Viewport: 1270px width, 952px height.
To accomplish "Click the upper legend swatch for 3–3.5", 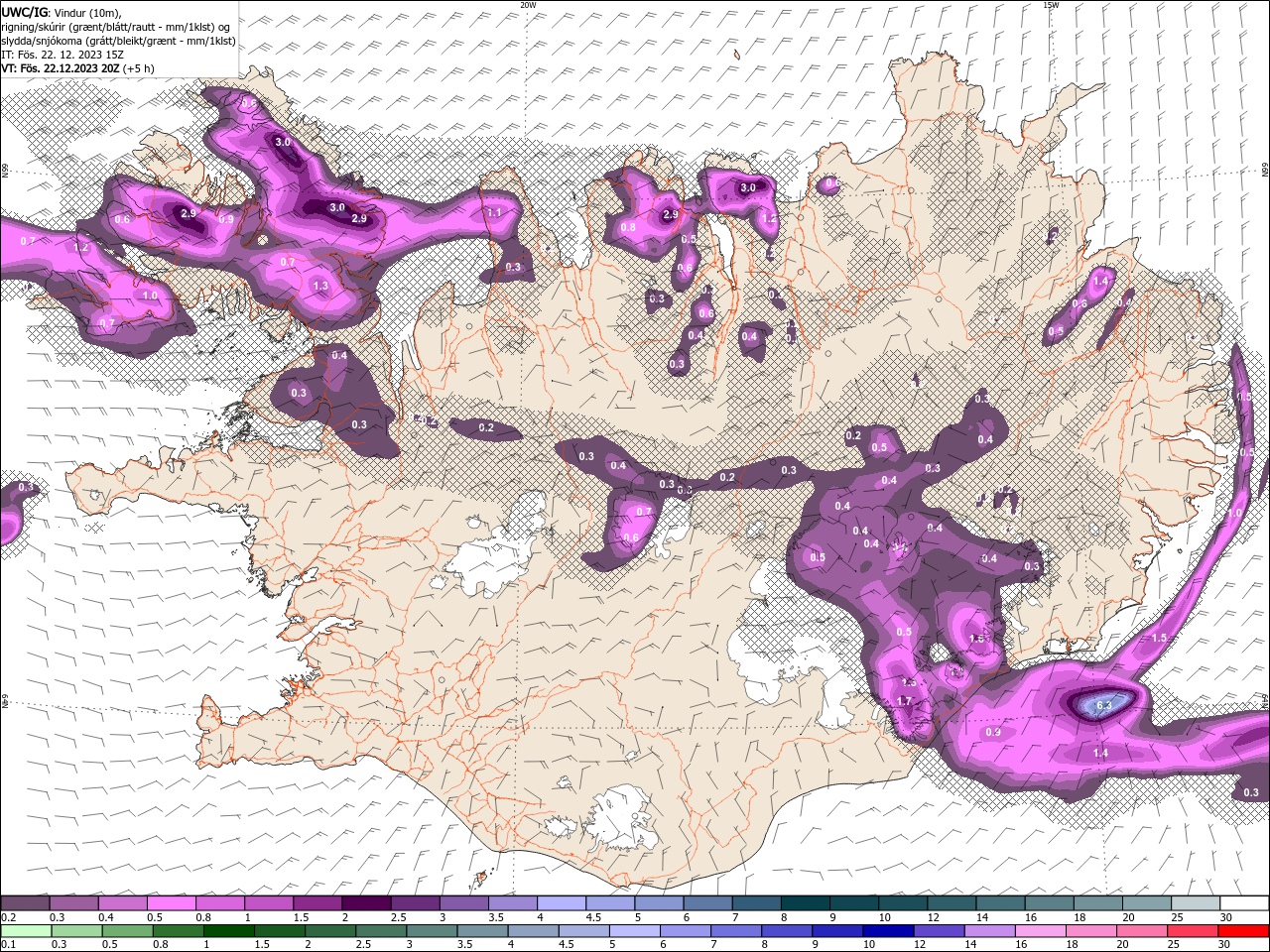I will 464,903.
